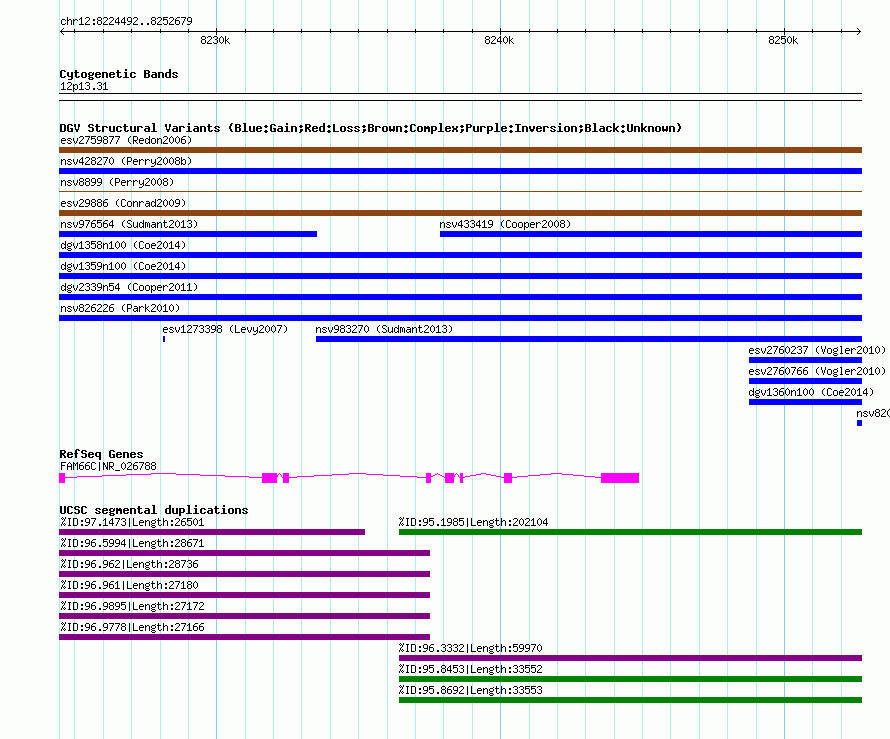Click the DGV Structural Variants track title
The height and width of the screenshot is (739, 890).
(x=370, y=128)
